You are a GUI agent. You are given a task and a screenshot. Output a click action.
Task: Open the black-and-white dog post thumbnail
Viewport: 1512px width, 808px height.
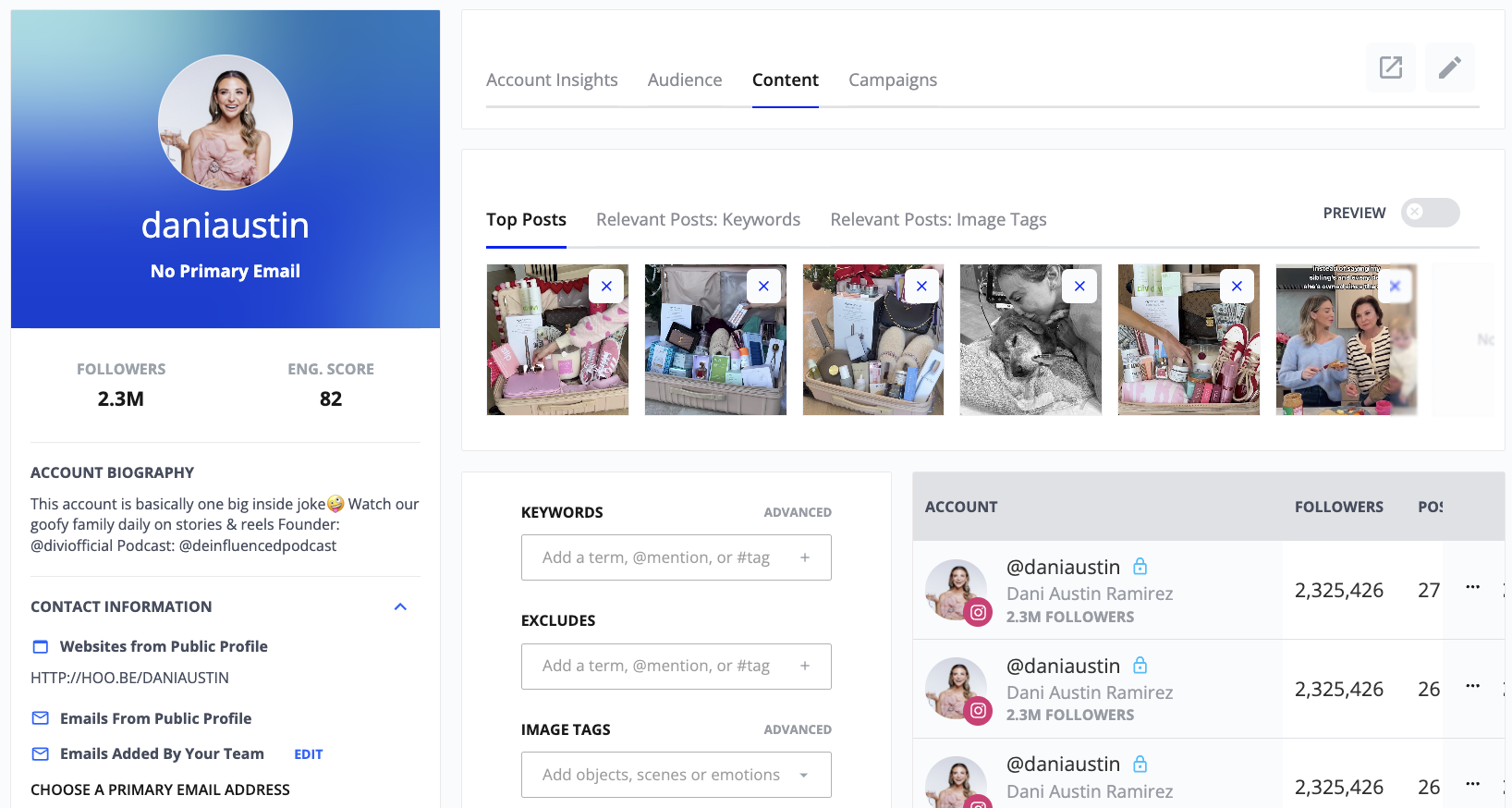(x=1030, y=340)
